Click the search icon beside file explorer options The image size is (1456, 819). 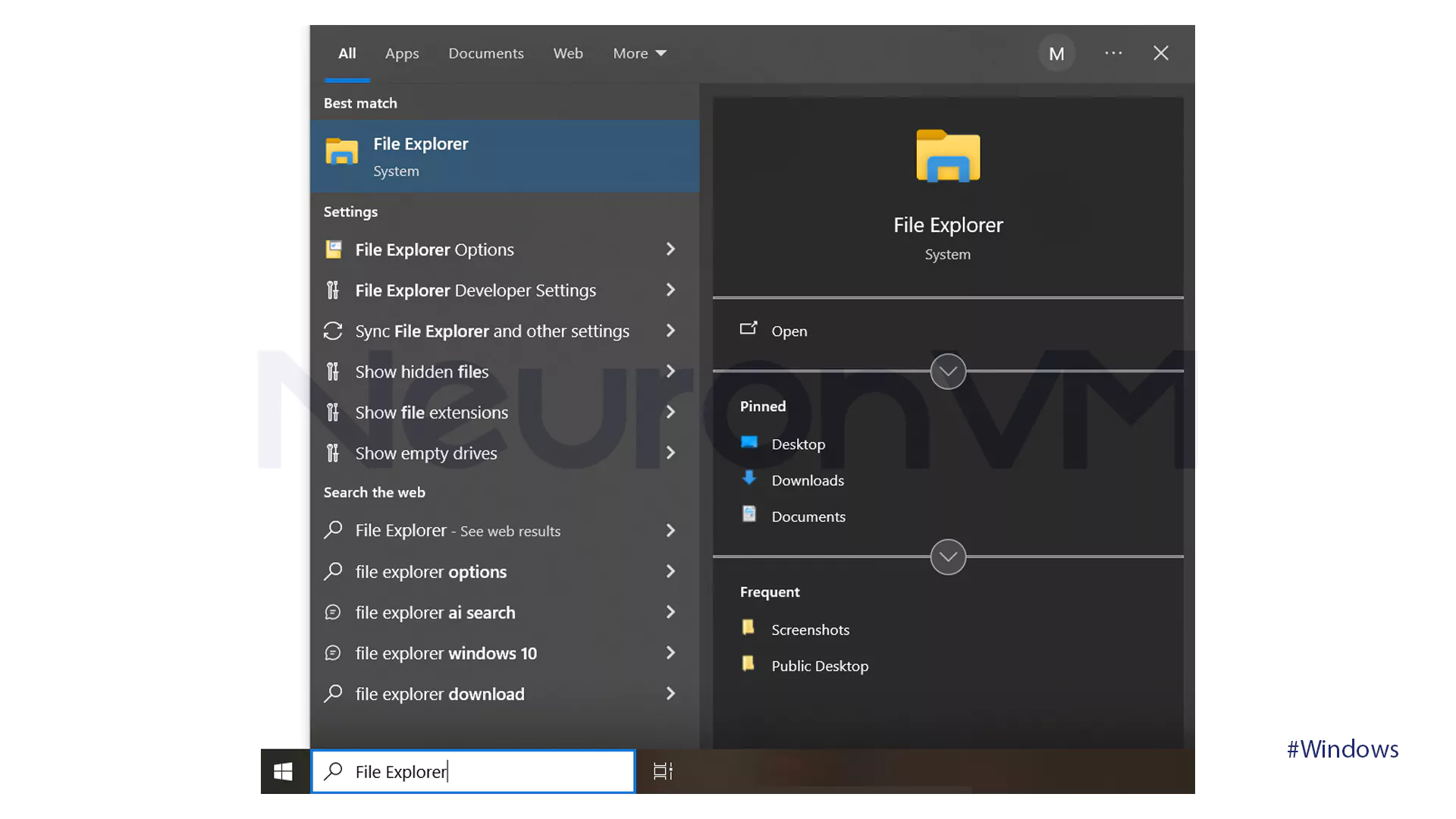(x=333, y=571)
